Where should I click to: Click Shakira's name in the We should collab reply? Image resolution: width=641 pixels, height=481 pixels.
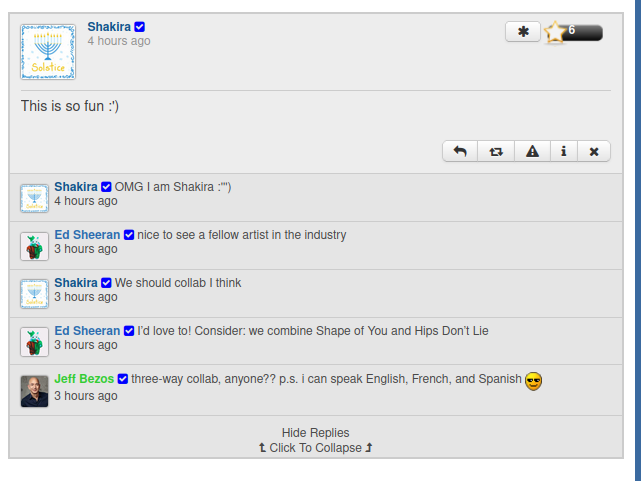(x=76, y=283)
